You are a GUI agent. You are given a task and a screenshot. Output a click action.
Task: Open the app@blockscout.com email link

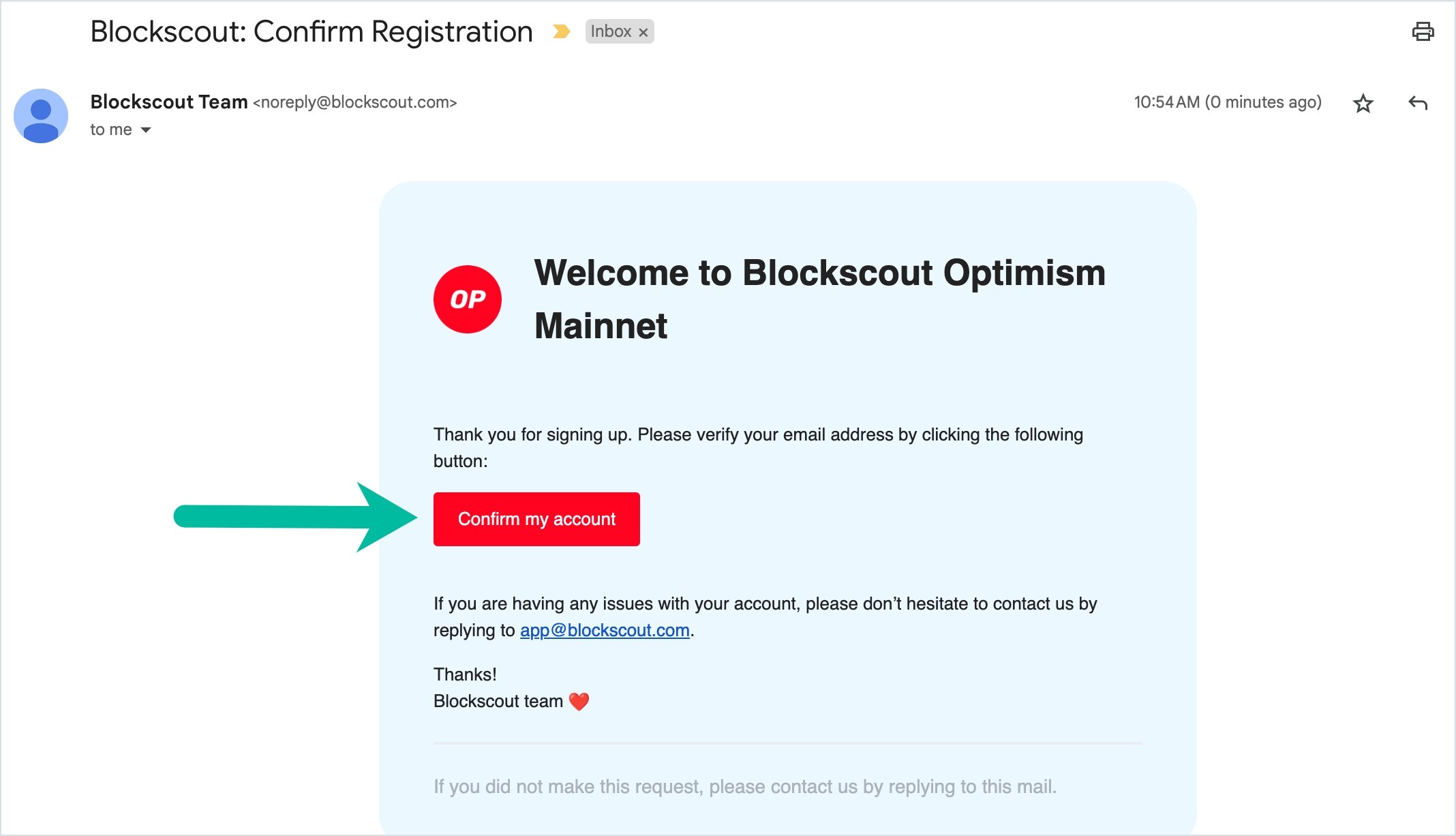point(605,630)
